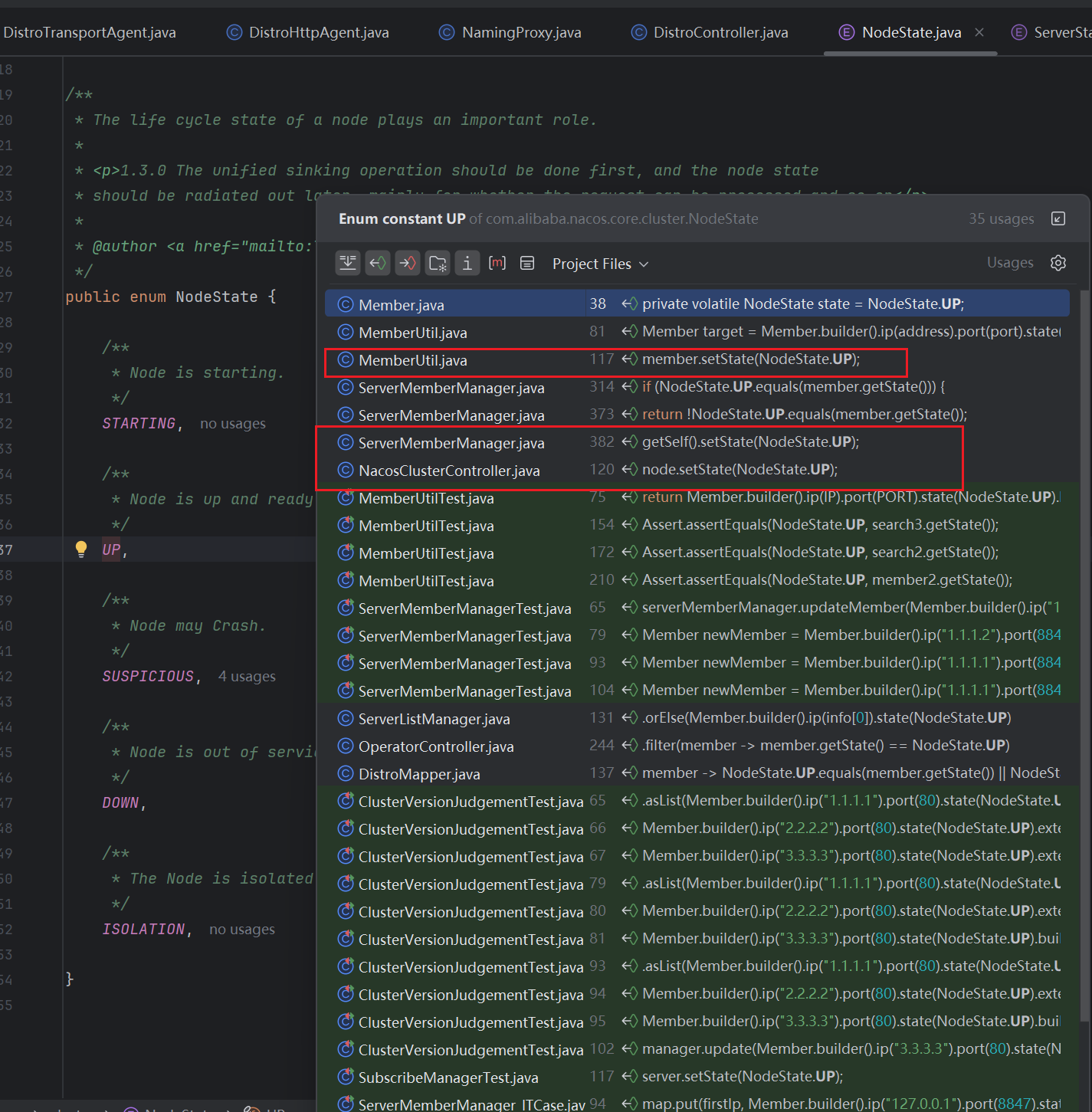Close the NodeState.java tab
1092x1112 pixels.
tap(979, 32)
